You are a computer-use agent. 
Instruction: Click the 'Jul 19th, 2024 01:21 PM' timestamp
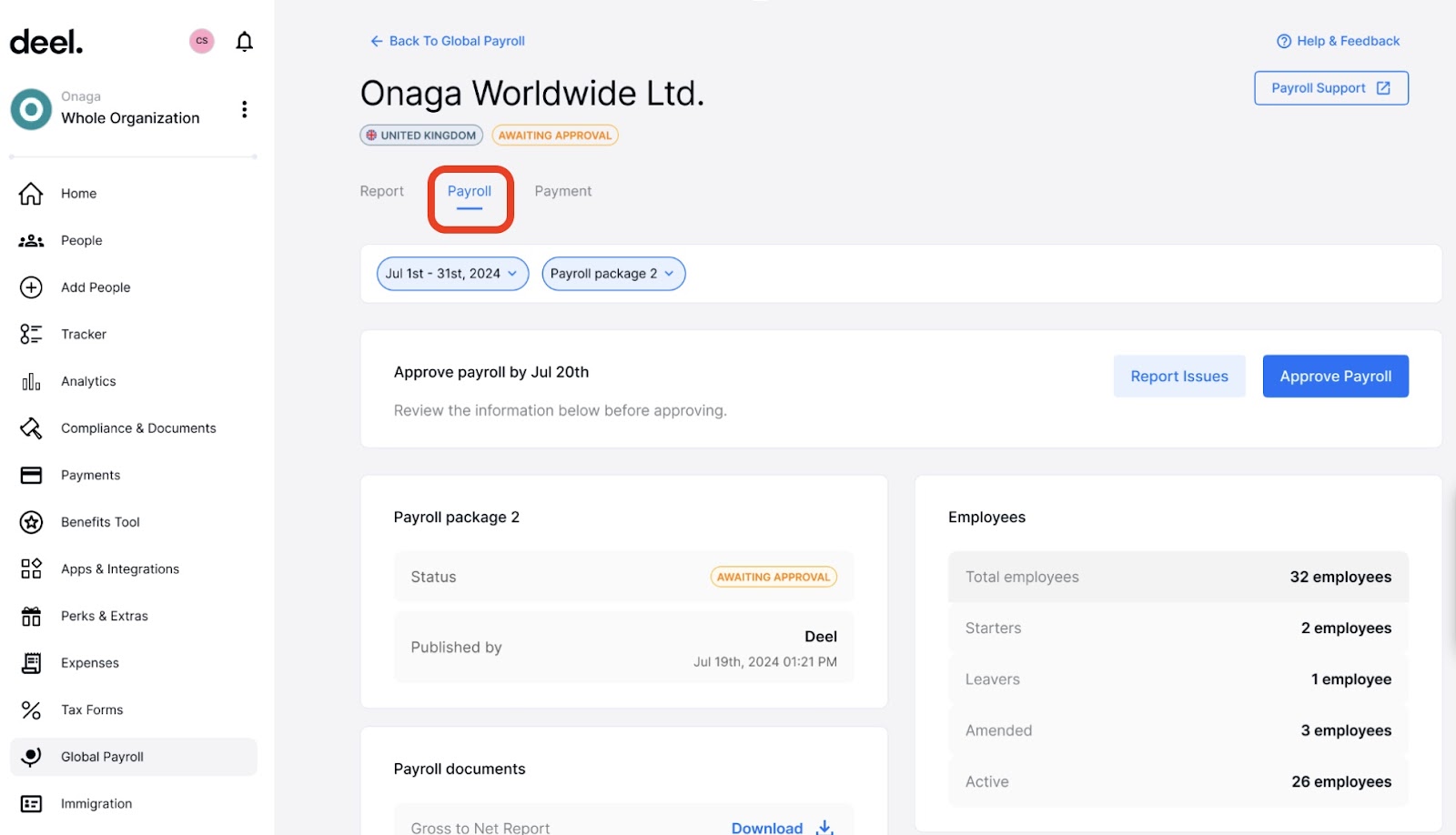(765, 662)
